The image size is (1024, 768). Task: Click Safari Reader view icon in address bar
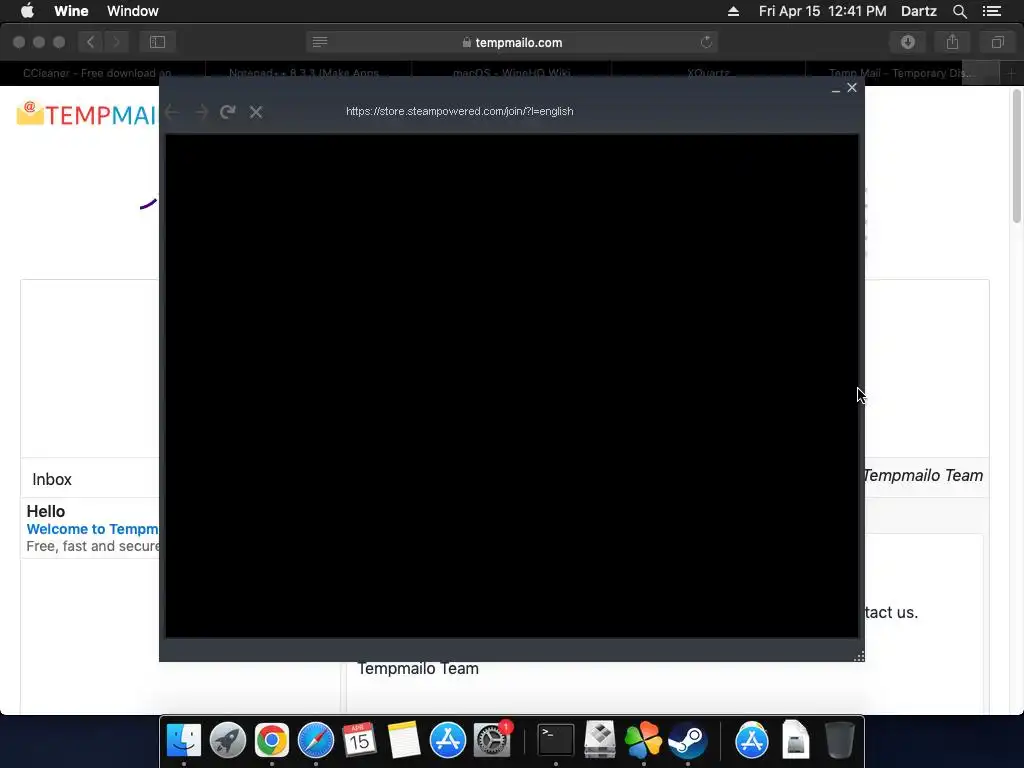320,42
